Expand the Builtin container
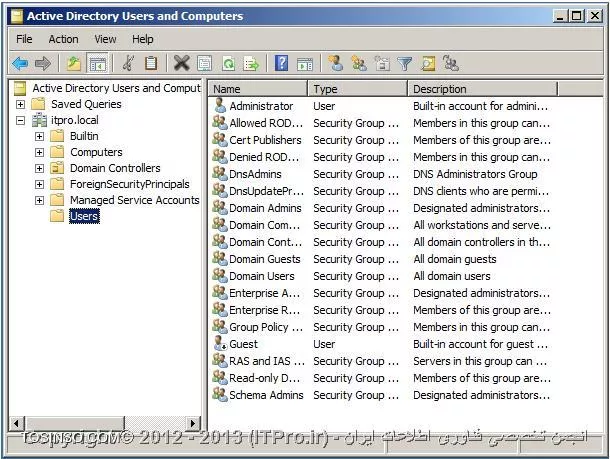This screenshot has width=610, height=459. click(39, 136)
